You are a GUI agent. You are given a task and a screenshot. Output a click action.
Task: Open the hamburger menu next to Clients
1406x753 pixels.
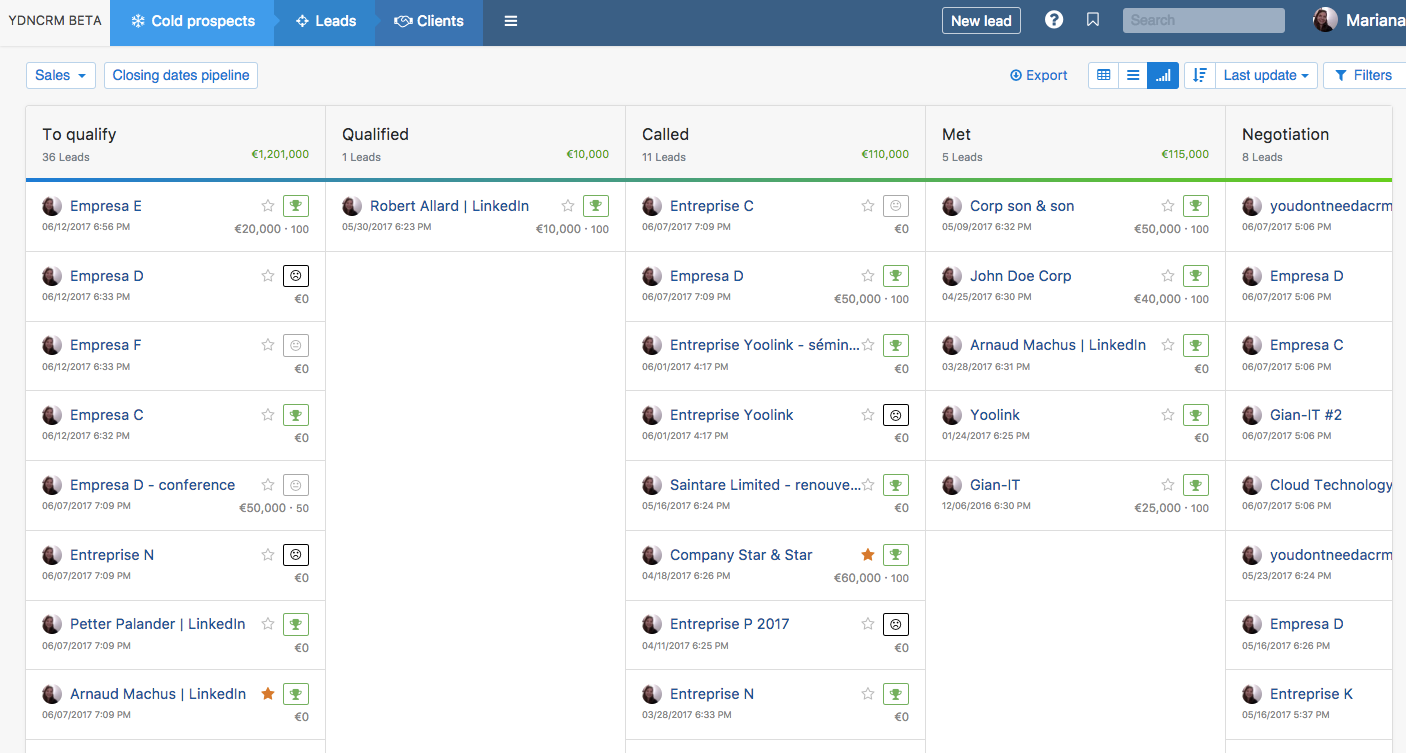point(510,20)
